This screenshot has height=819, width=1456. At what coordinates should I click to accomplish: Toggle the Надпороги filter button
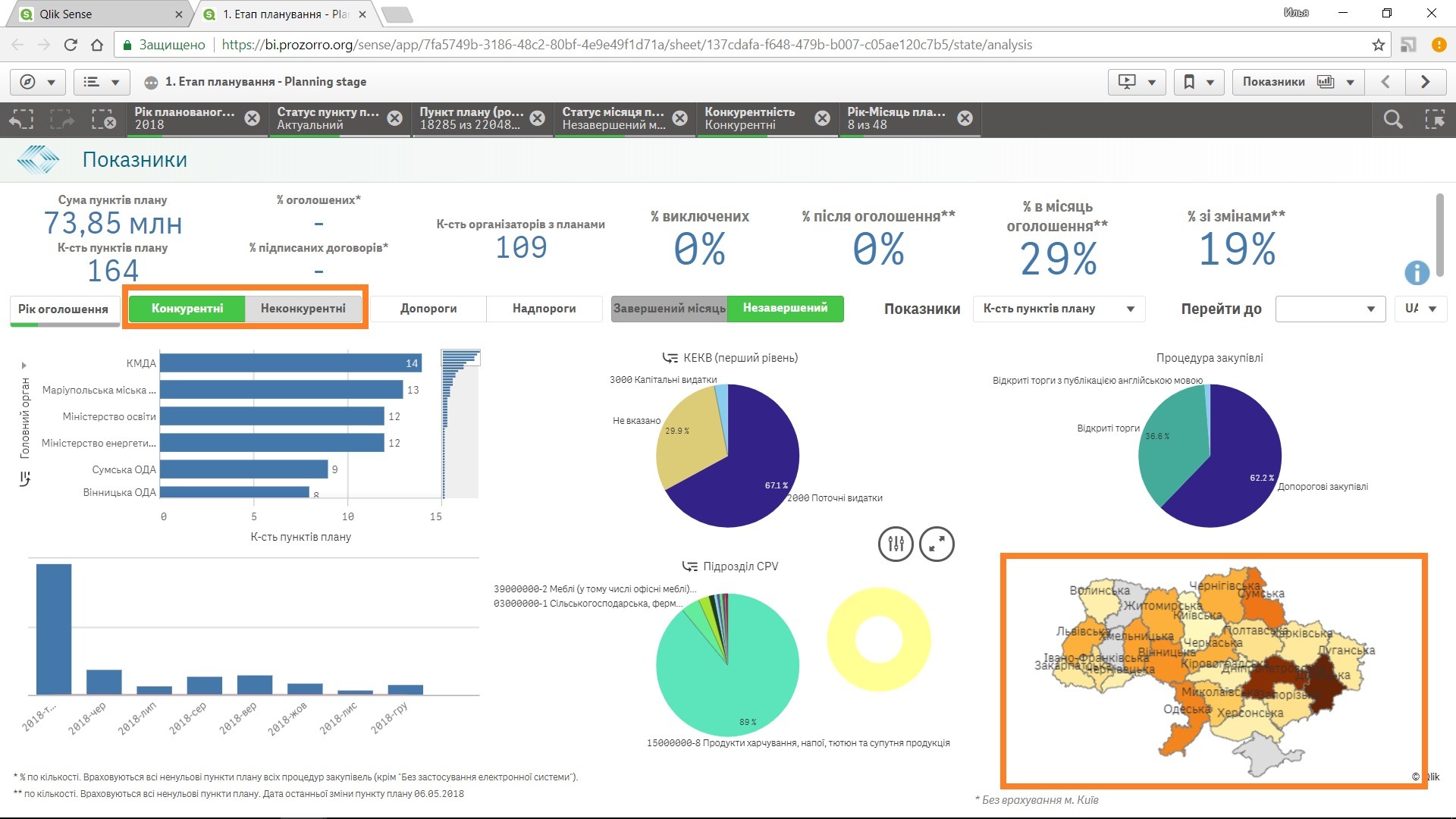544,309
